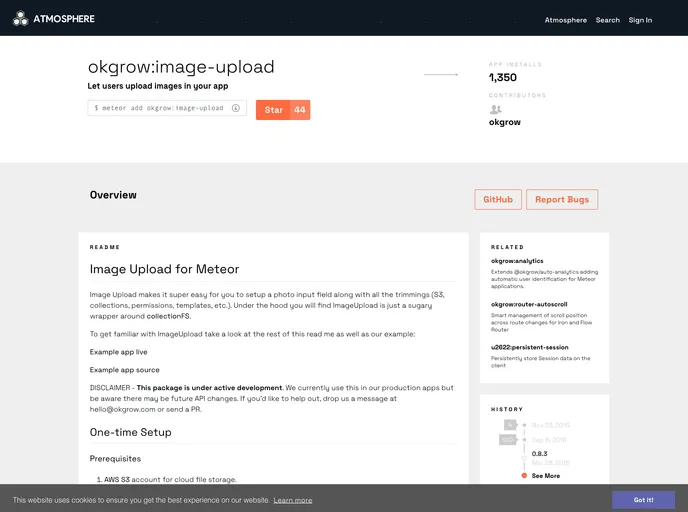The width and height of the screenshot is (688, 512).
Task: Click the copy icon in meteor add field
Action: (236, 108)
